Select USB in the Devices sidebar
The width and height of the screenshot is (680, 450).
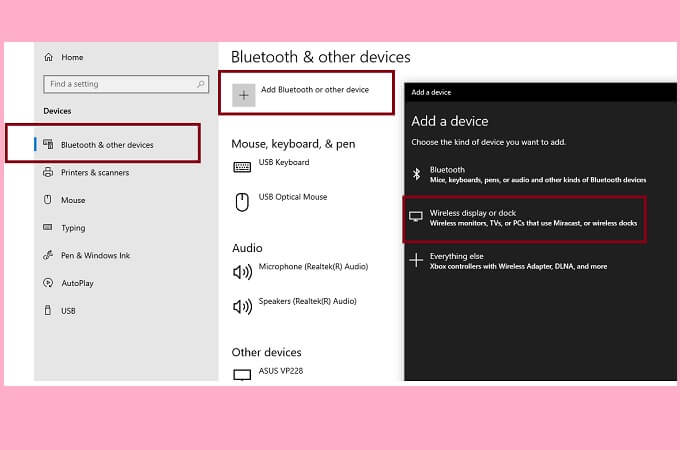[68, 311]
